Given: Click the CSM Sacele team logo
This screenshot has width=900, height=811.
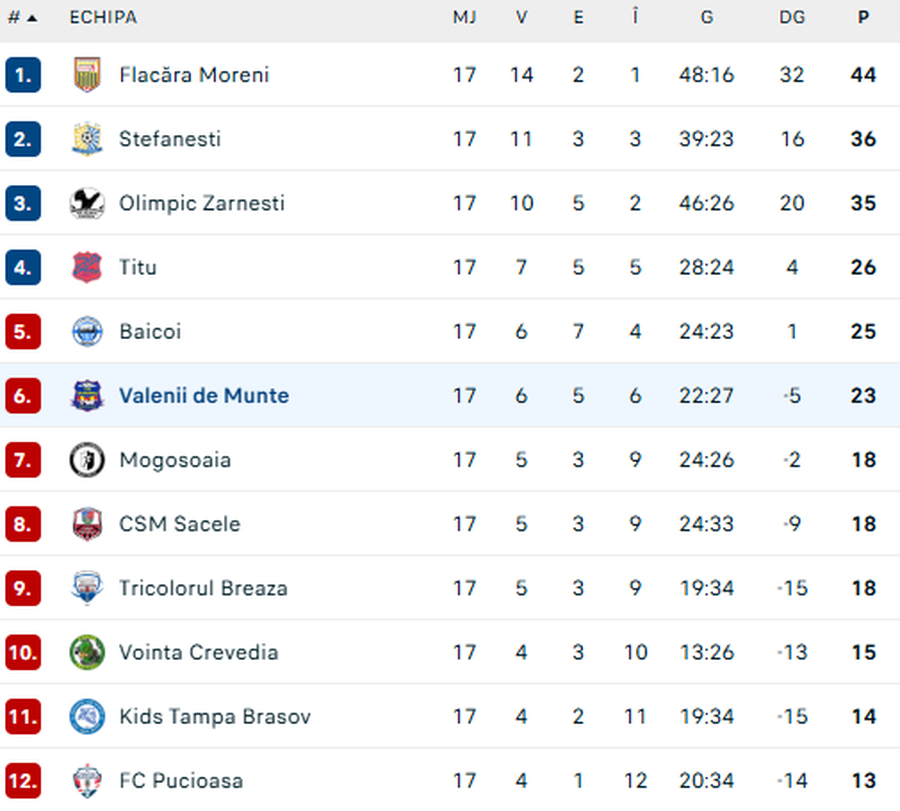Looking at the screenshot, I should click(87, 524).
